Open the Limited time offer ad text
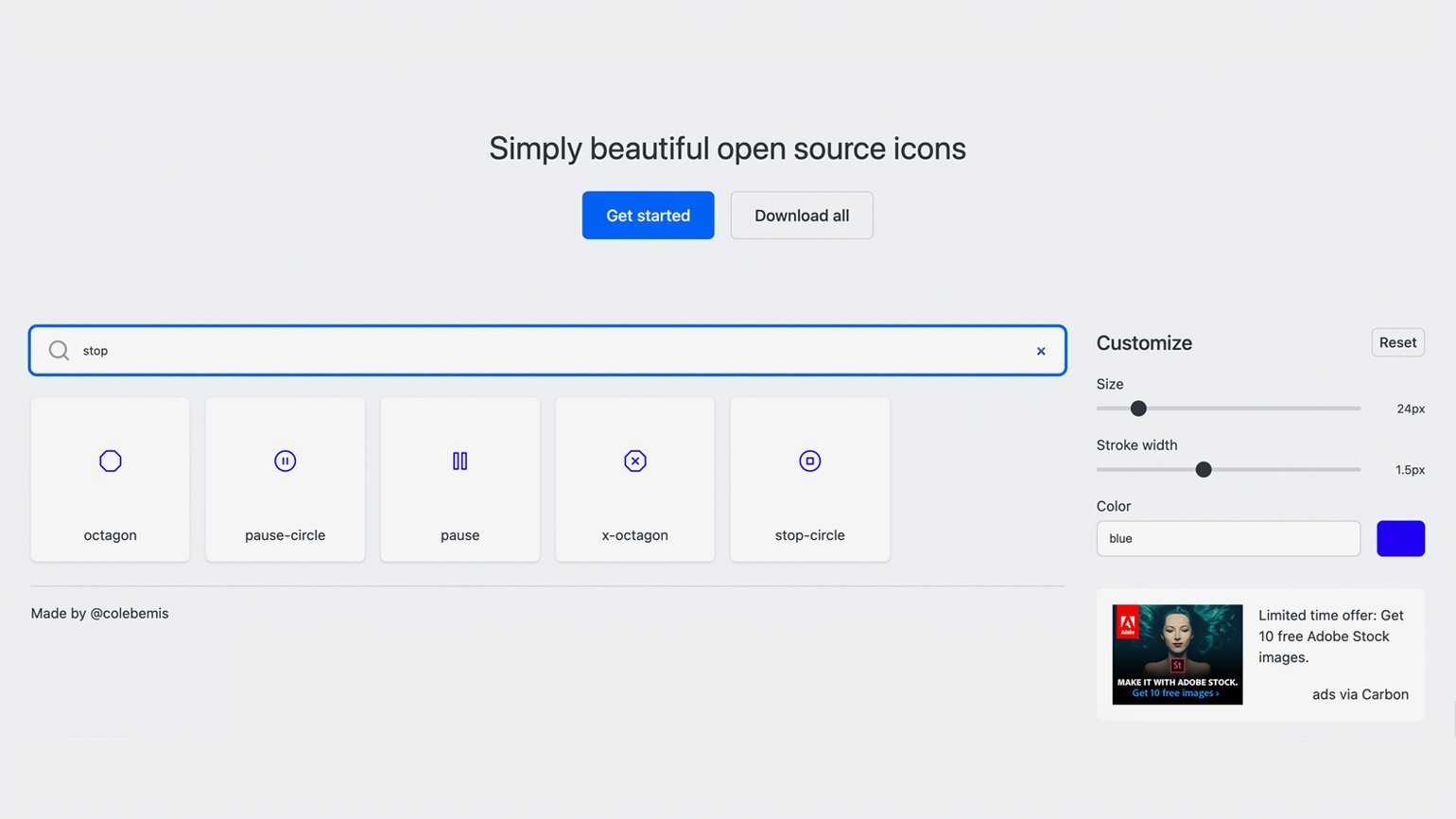This screenshot has width=1456, height=819. point(1330,636)
